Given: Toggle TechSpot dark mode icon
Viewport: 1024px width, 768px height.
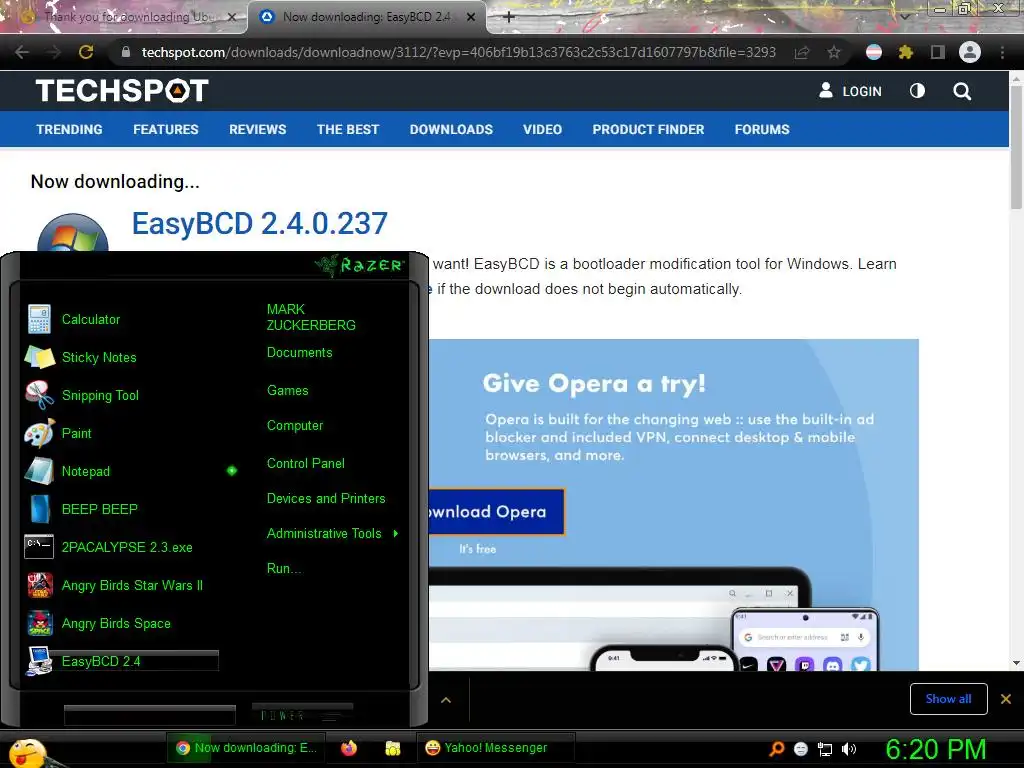Looking at the screenshot, I should click(x=918, y=91).
